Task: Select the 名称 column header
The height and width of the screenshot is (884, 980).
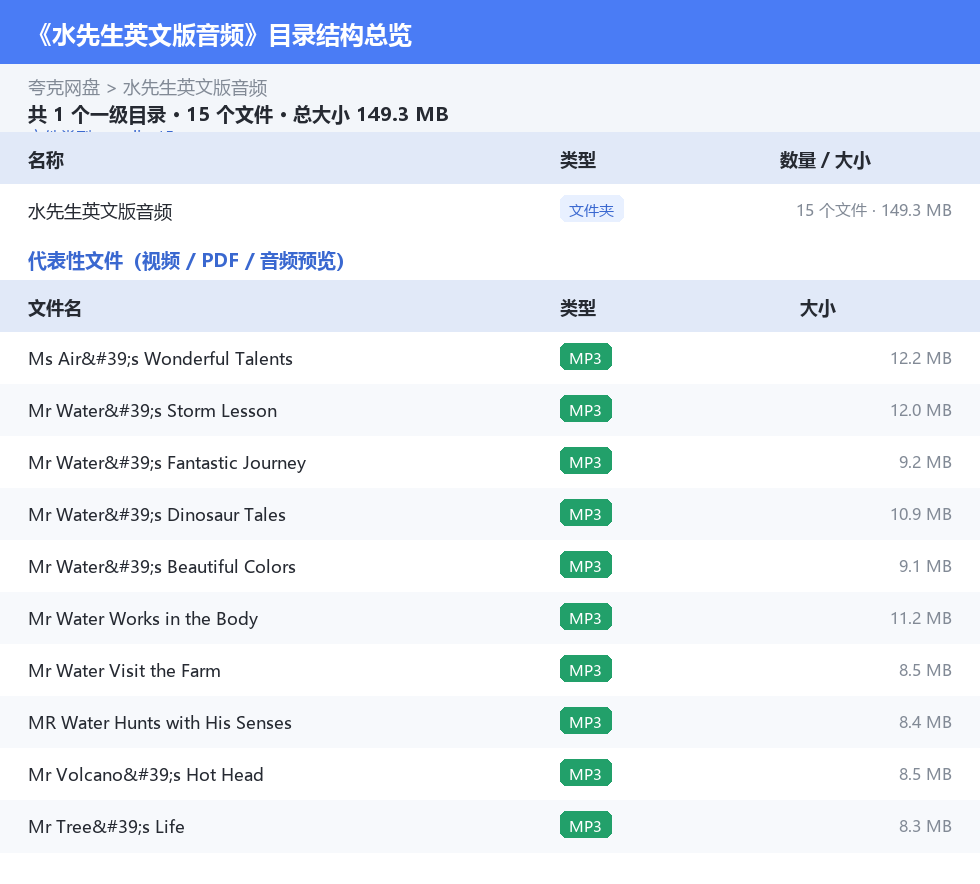Action: click(x=46, y=160)
